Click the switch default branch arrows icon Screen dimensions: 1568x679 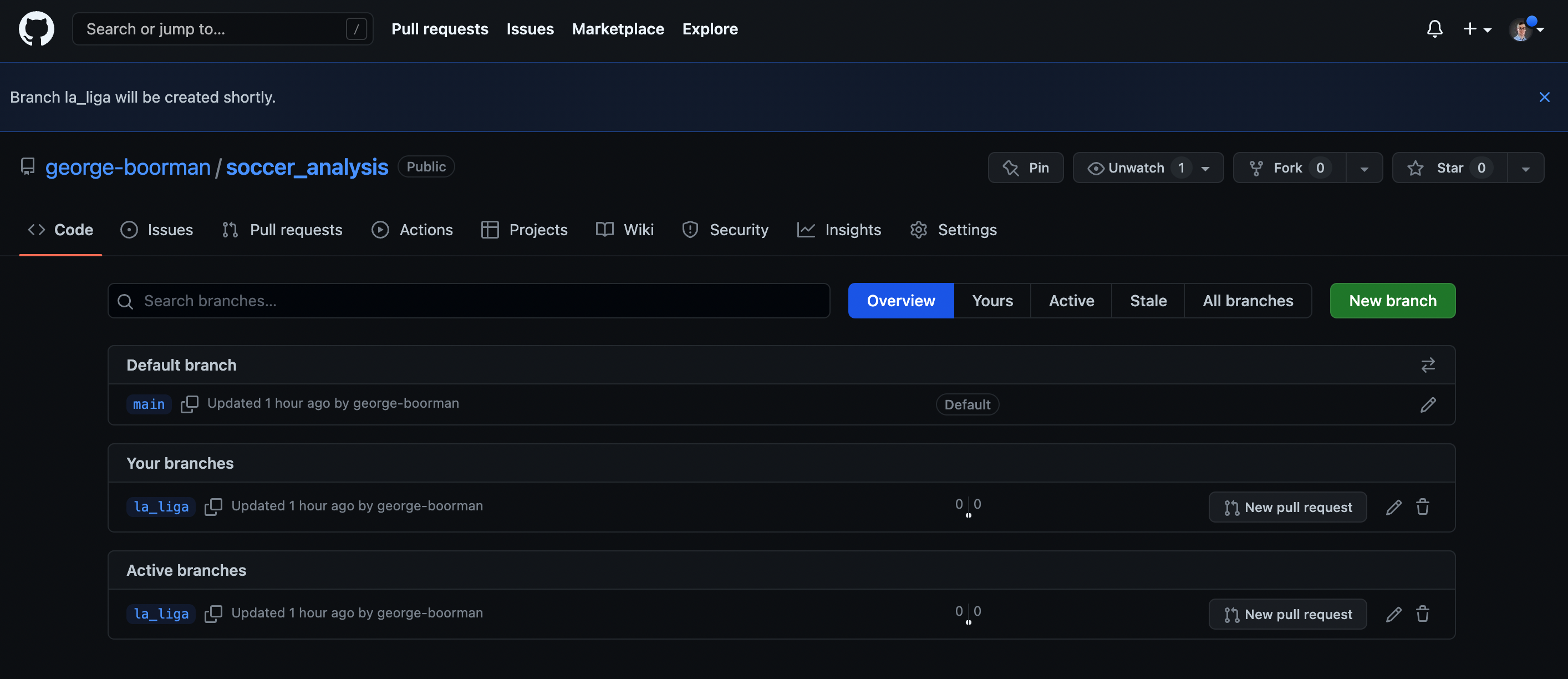[x=1428, y=365]
